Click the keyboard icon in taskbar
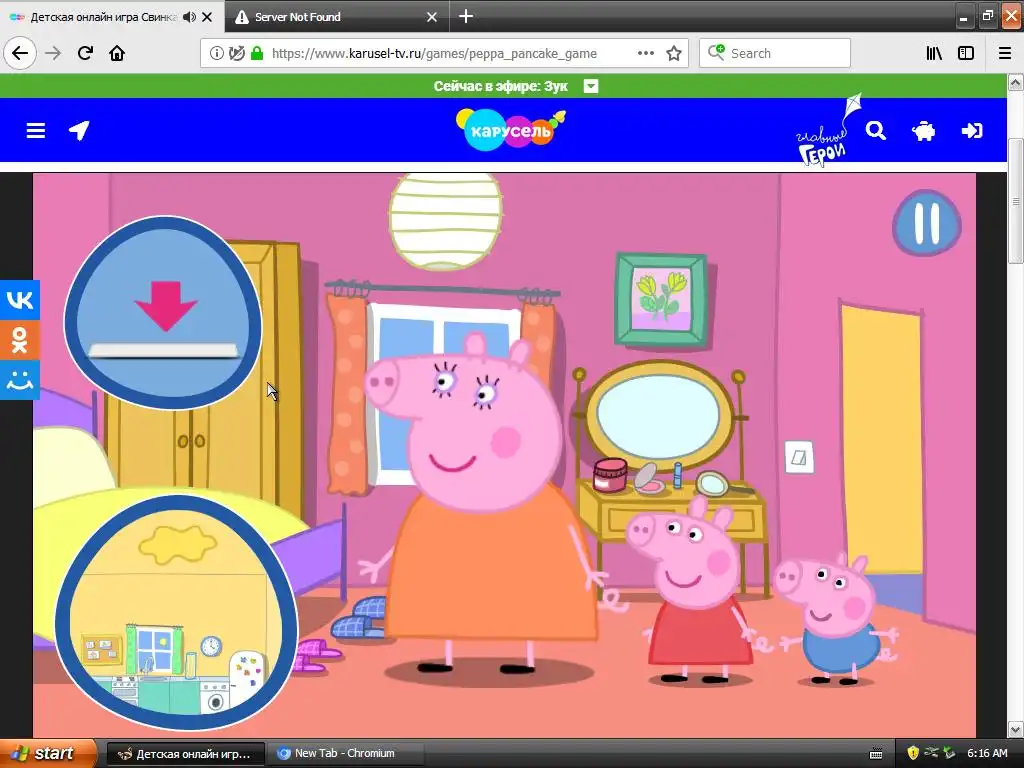 [x=876, y=754]
